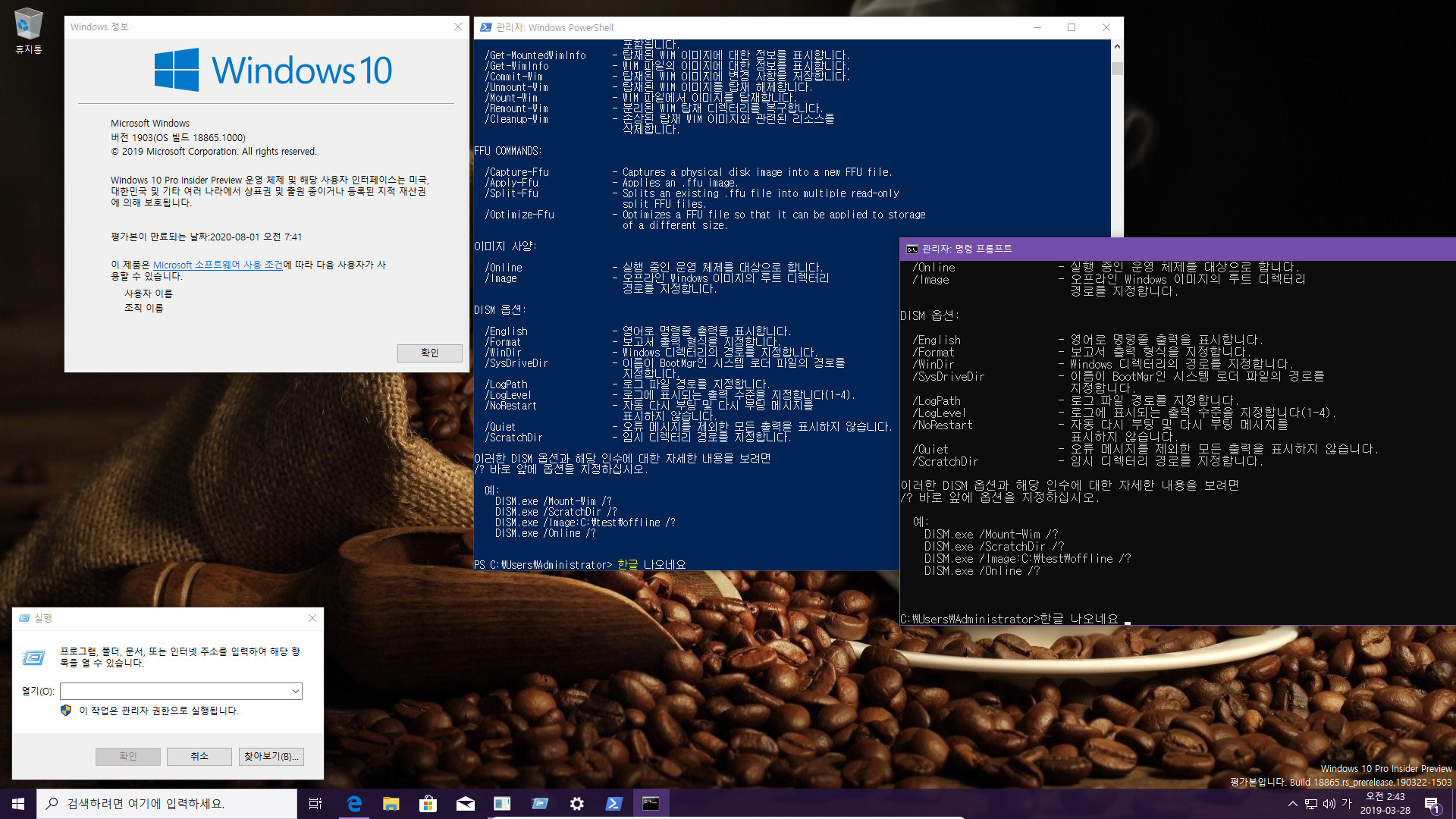Show hidden system tray icons

tap(1292, 804)
